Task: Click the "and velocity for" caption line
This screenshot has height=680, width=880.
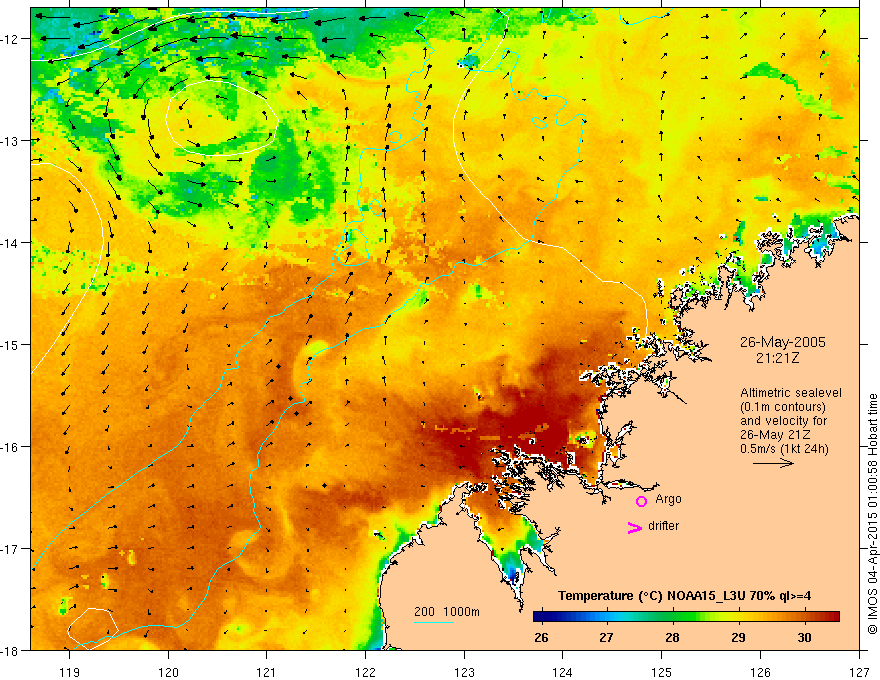Action: tap(783, 420)
